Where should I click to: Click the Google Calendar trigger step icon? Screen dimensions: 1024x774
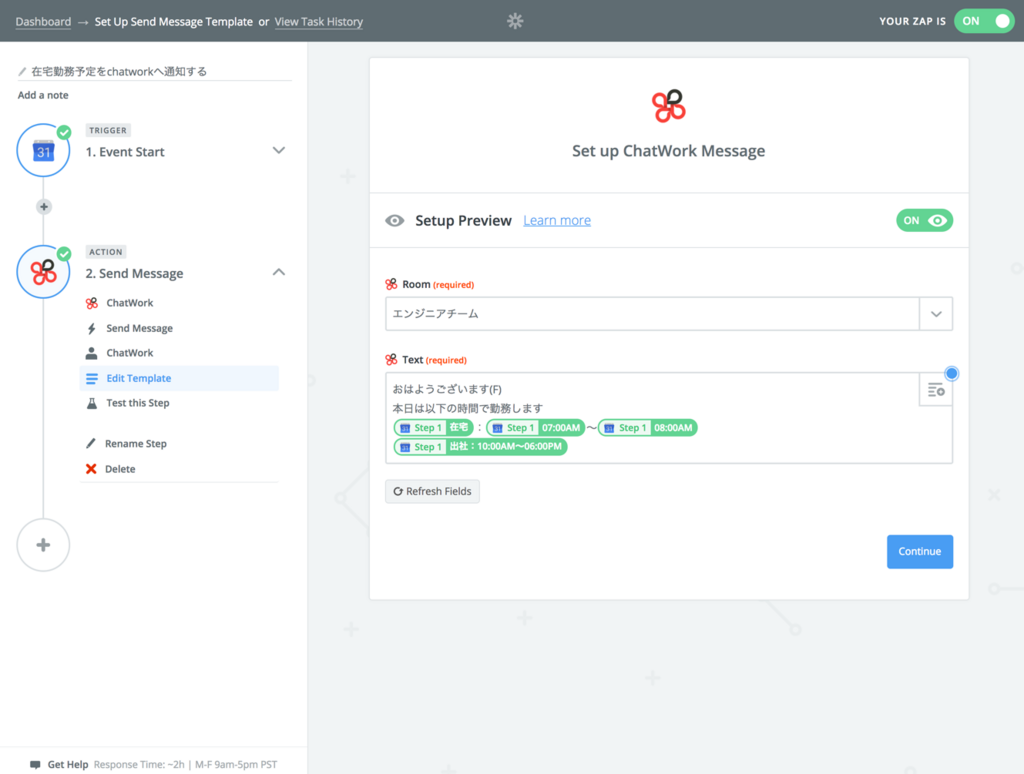point(43,151)
